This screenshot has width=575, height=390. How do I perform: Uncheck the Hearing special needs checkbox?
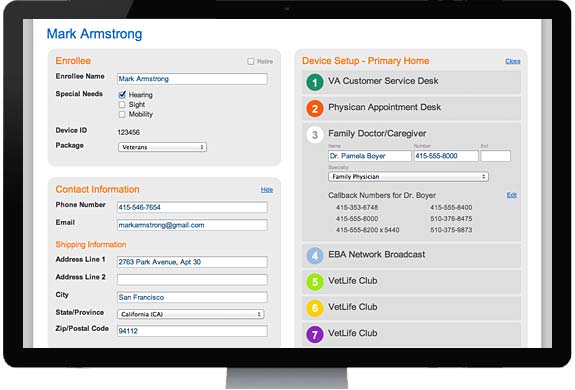click(122, 95)
